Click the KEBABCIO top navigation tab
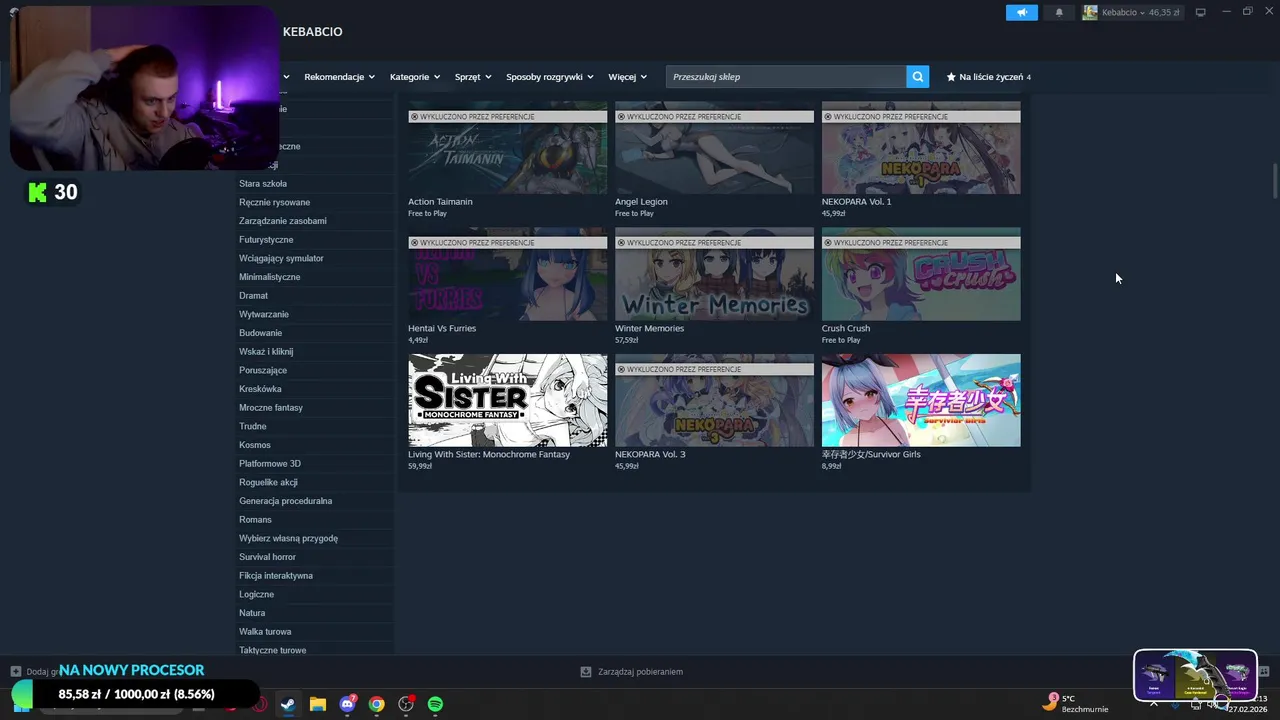The image size is (1280, 720). (x=312, y=32)
